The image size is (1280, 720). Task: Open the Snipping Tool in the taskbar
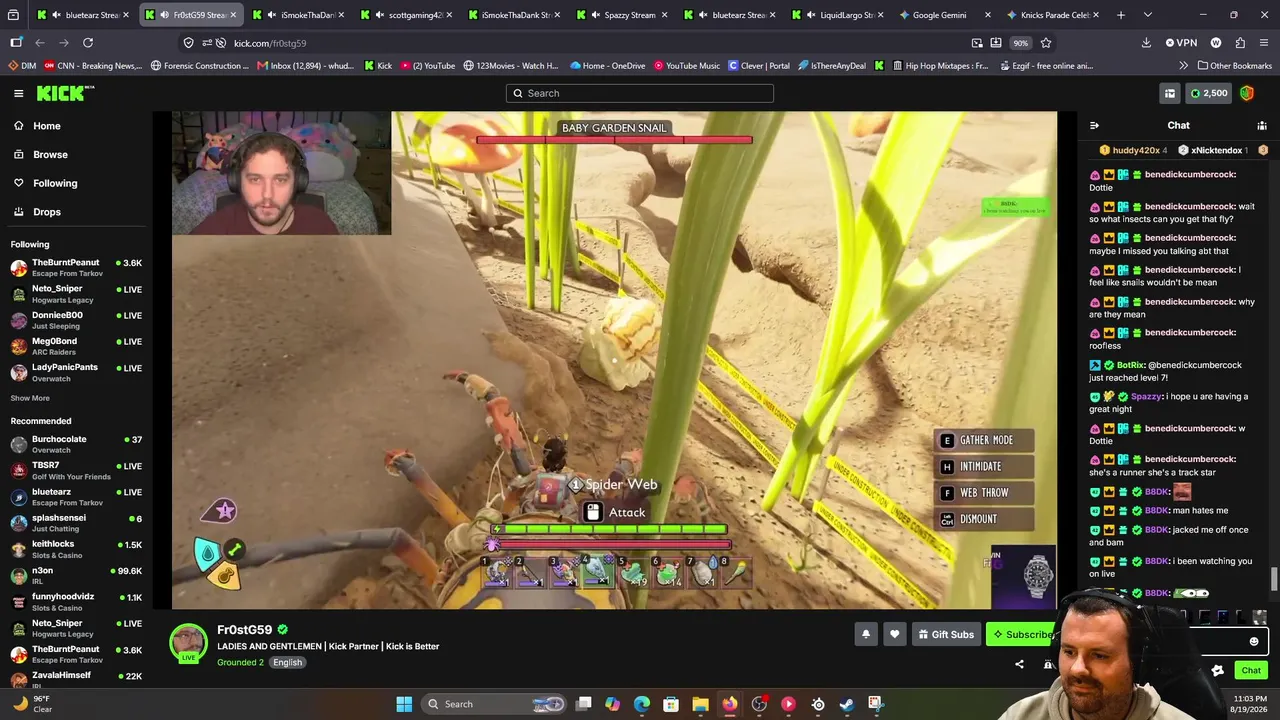pos(876,704)
